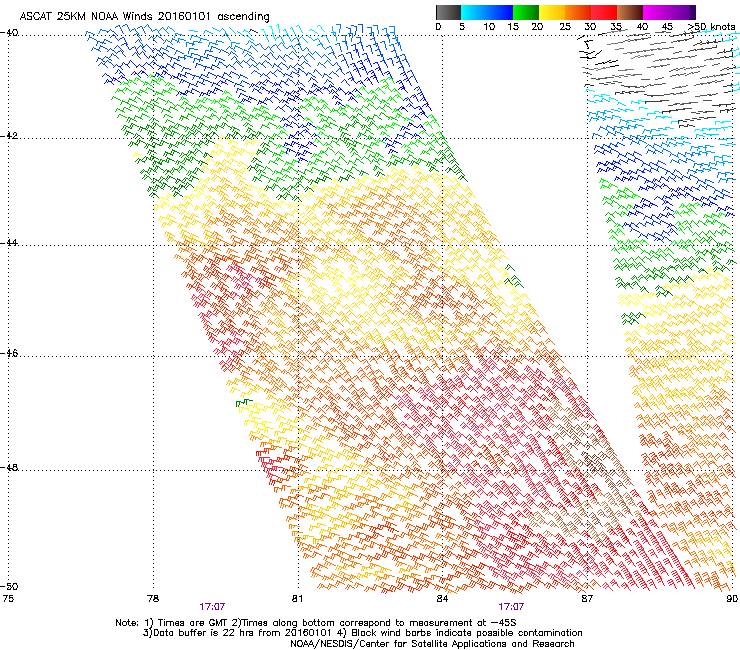Screen dimensions: 740x650
Task: Click the 90 longitude axis label
Action: click(732, 599)
